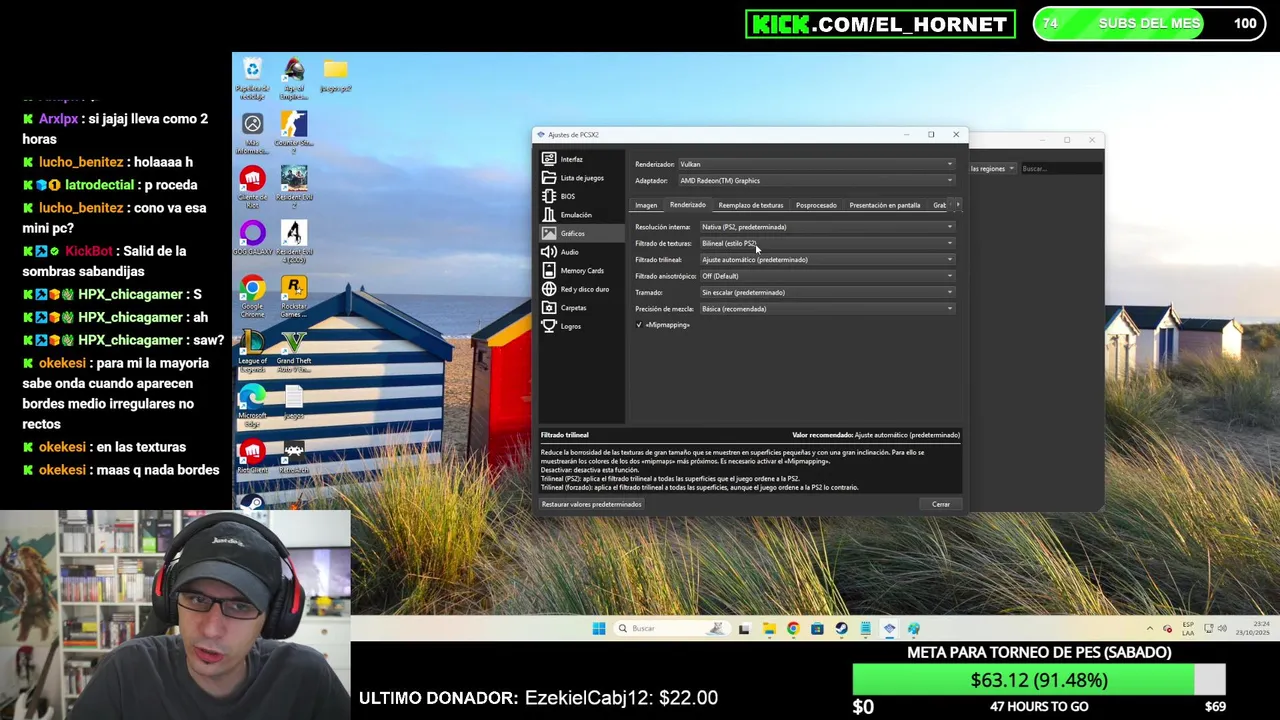The width and height of the screenshot is (1280, 720).
Task: Open File Explorer from the taskbar
Action: click(x=769, y=628)
